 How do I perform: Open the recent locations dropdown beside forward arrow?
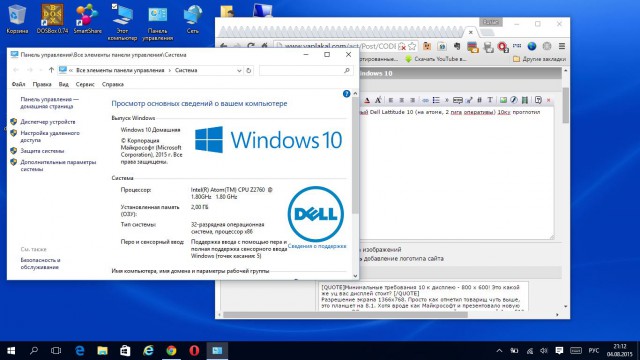[40, 70]
